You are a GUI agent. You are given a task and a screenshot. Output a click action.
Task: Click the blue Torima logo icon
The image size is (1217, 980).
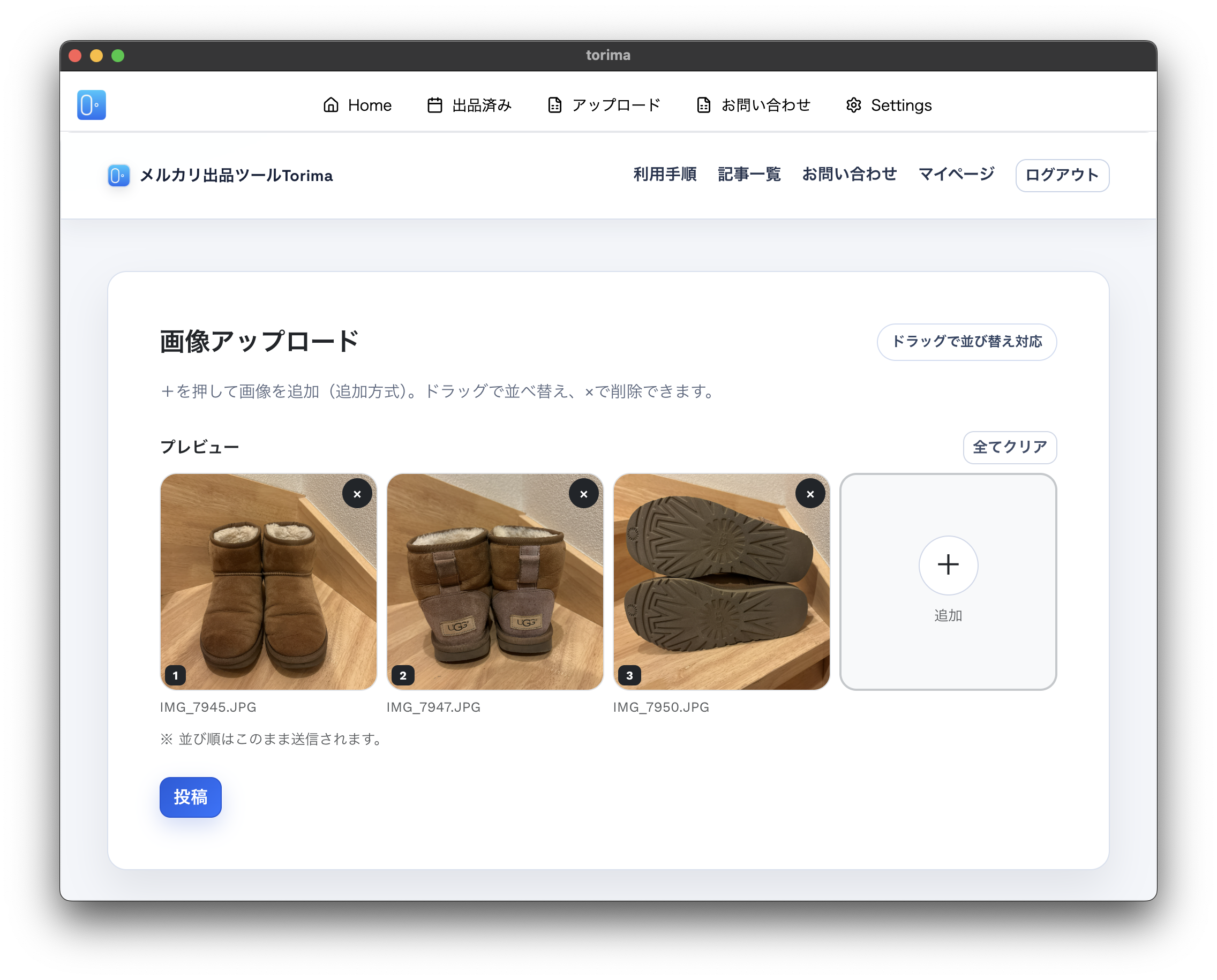click(x=91, y=105)
